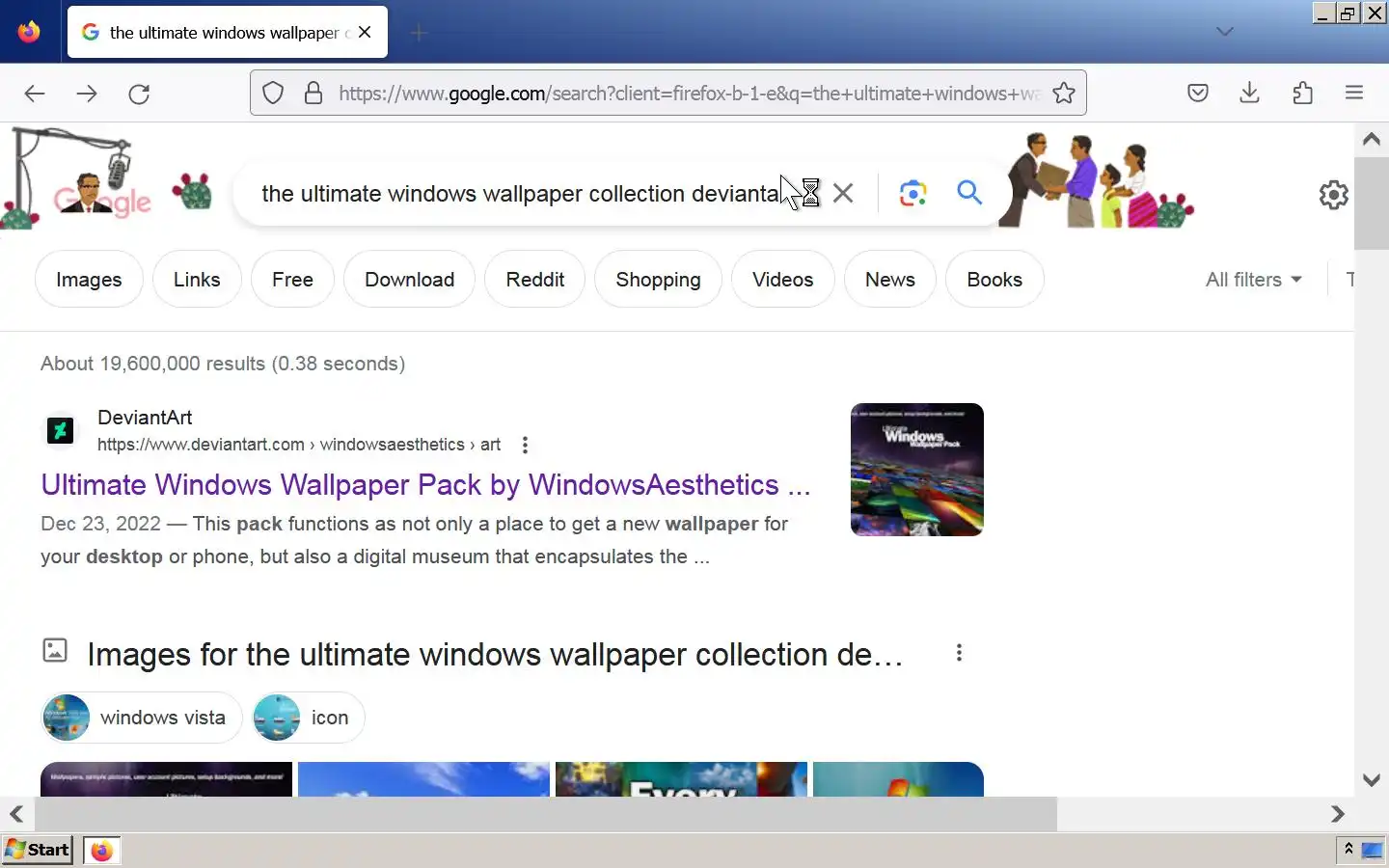The height and width of the screenshot is (868, 1389).
Task: Submit search with the magnifier icon
Action: point(969,193)
